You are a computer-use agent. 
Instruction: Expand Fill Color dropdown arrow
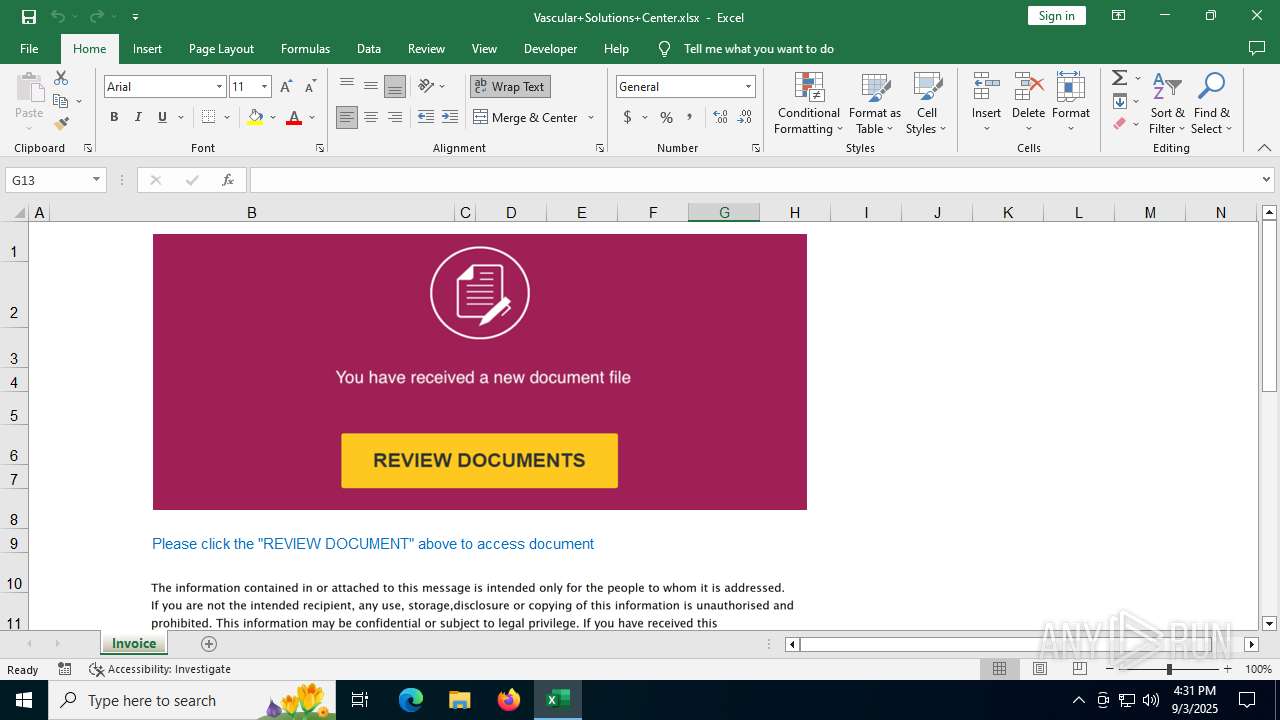click(x=273, y=117)
